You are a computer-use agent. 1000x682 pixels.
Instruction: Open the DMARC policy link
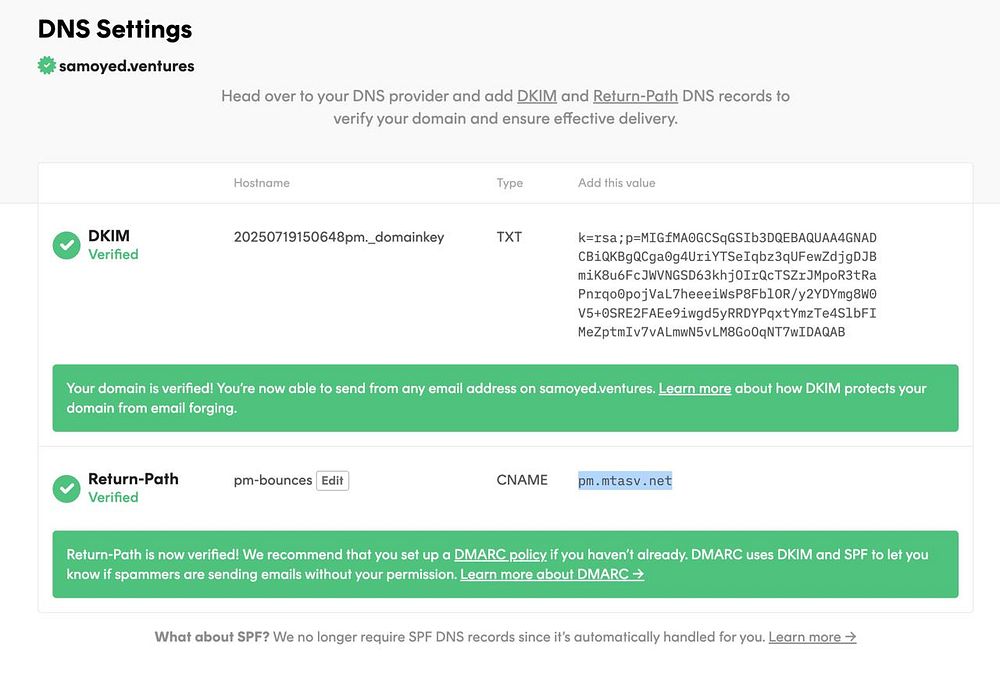pyautogui.click(x=500, y=554)
